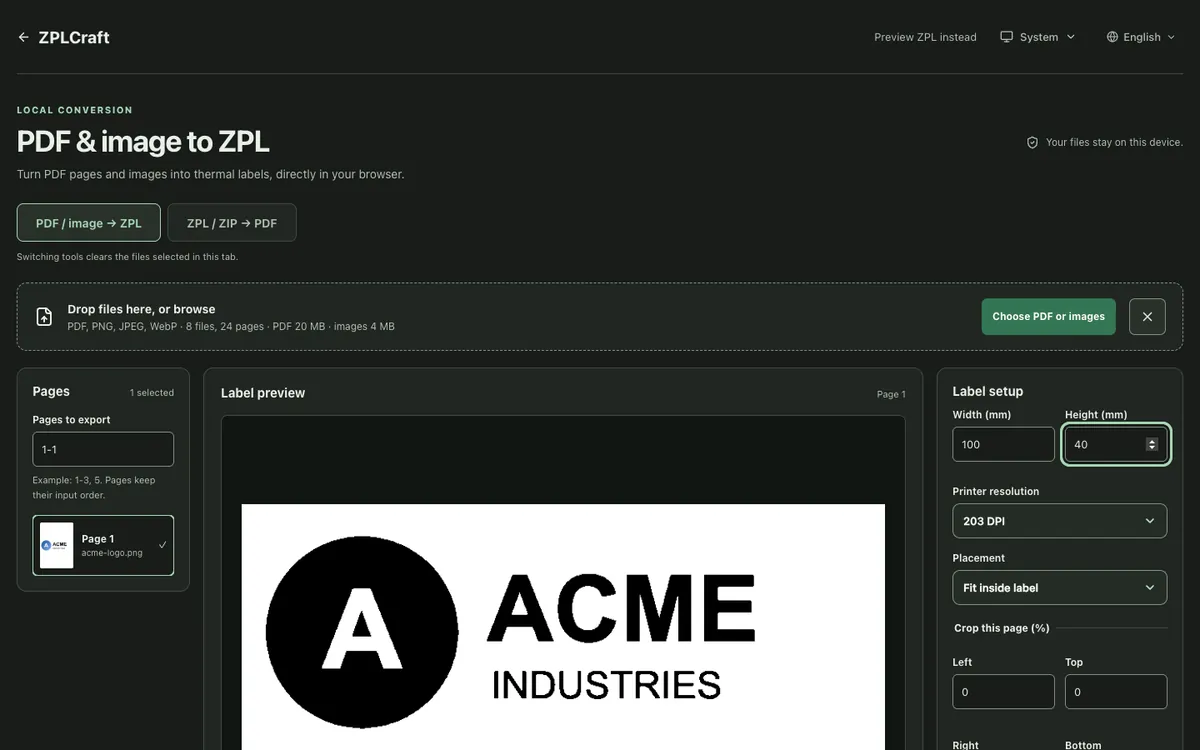
Task: Switch to ZPL / ZIP → PDF tab
Action: (232, 223)
